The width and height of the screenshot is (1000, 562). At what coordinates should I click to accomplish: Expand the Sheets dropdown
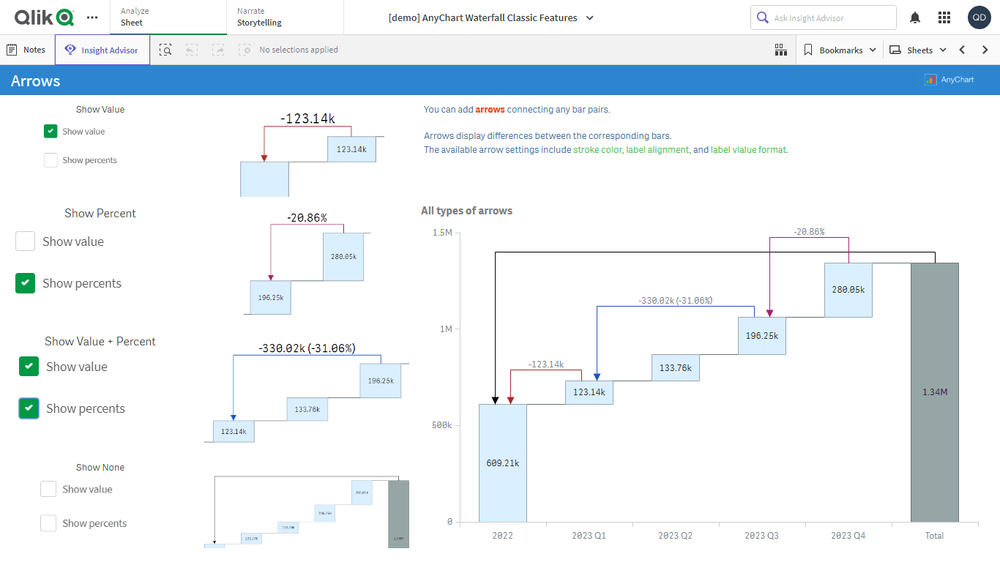[917, 50]
